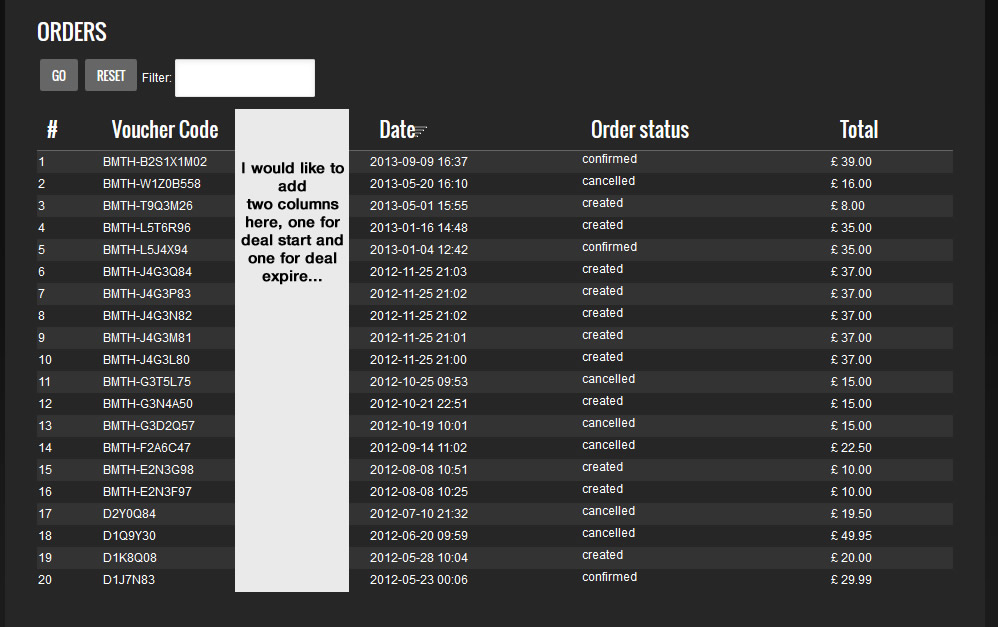This screenshot has width=998, height=627.
Task: Select voucher code BMTH-L5J4X94
Action: coord(145,250)
